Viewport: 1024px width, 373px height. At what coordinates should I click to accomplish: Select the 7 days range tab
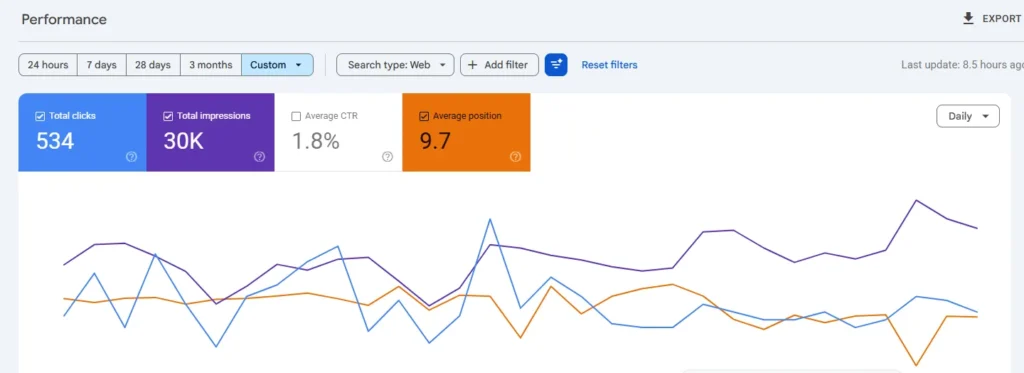tap(101, 65)
